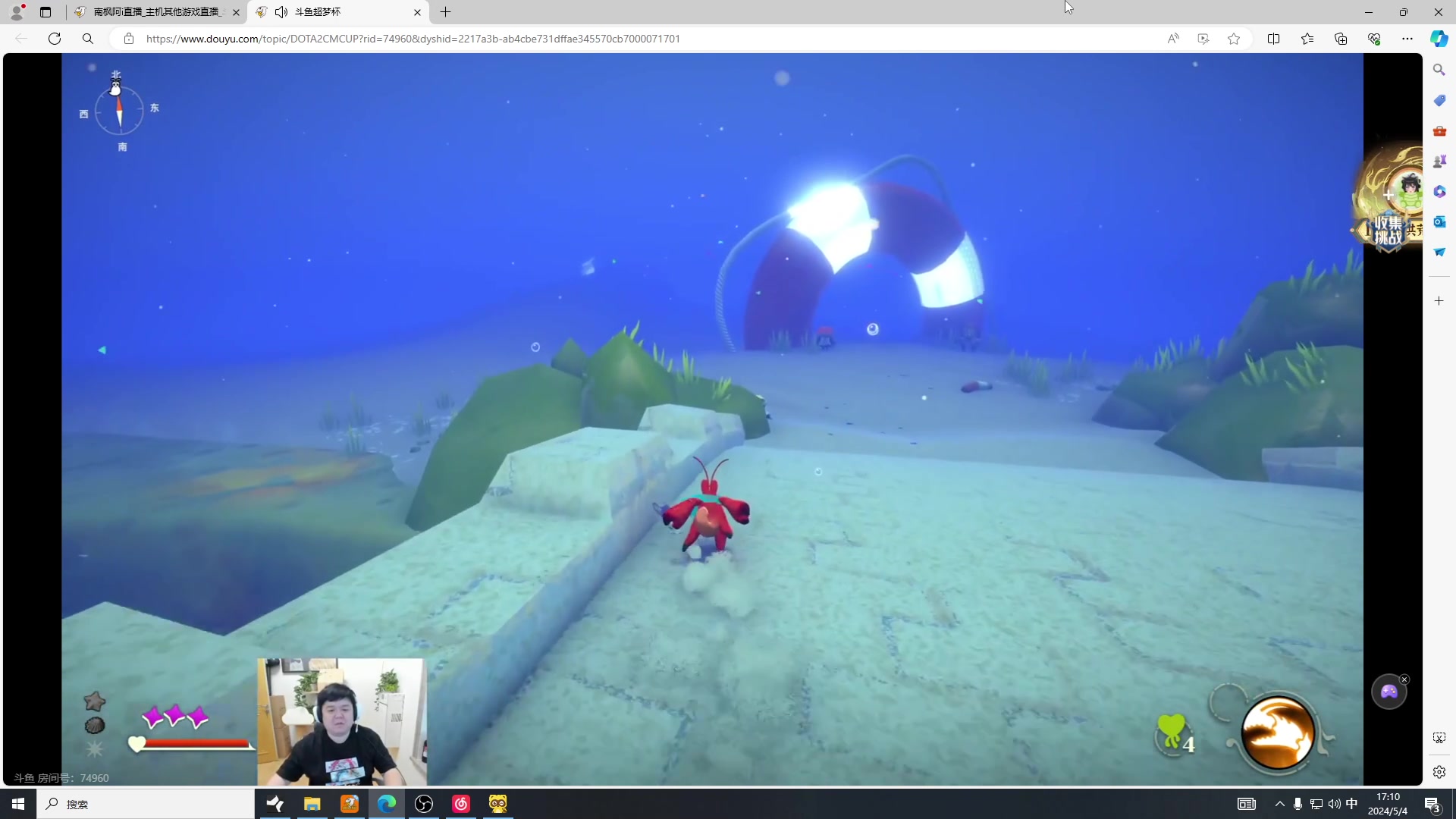1456x819 pixels.
Task: Switch to Microsoft Edge on taskbar
Action: pyautogui.click(x=387, y=804)
